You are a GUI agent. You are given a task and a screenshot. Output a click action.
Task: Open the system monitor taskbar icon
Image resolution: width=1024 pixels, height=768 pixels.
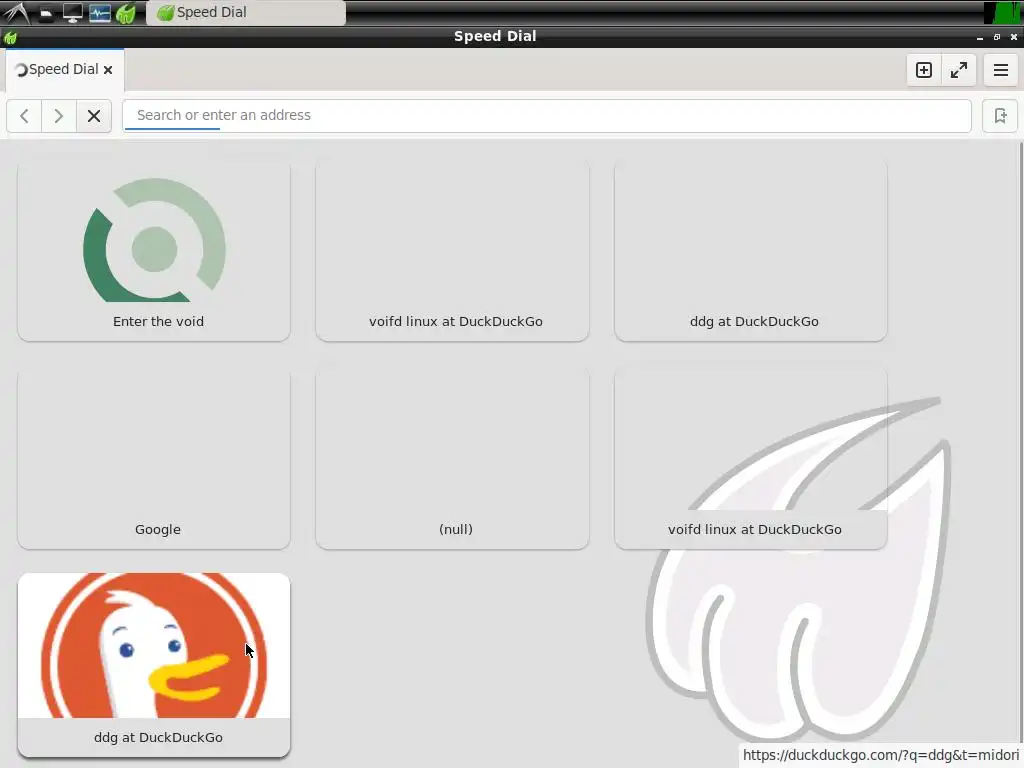click(x=99, y=12)
